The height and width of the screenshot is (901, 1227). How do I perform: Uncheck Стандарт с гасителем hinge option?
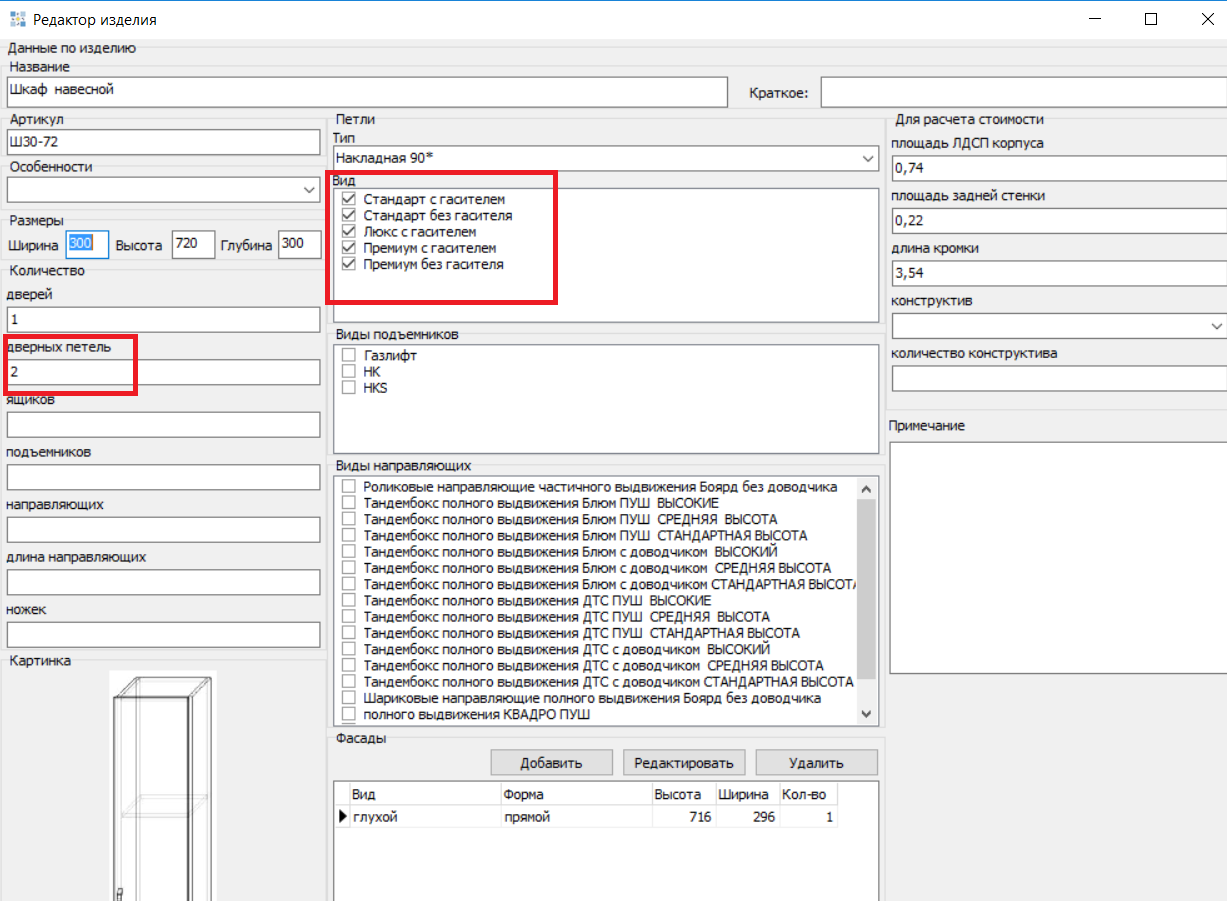[x=349, y=199]
